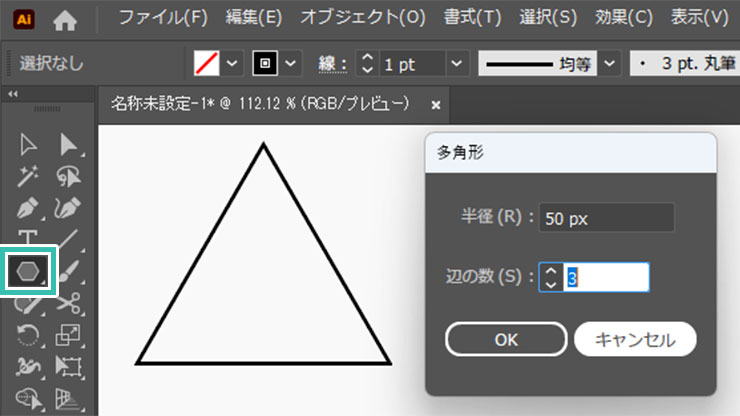740x416 pixels.
Task: Open the オブジェクト(O) menu
Action: tap(363, 18)
